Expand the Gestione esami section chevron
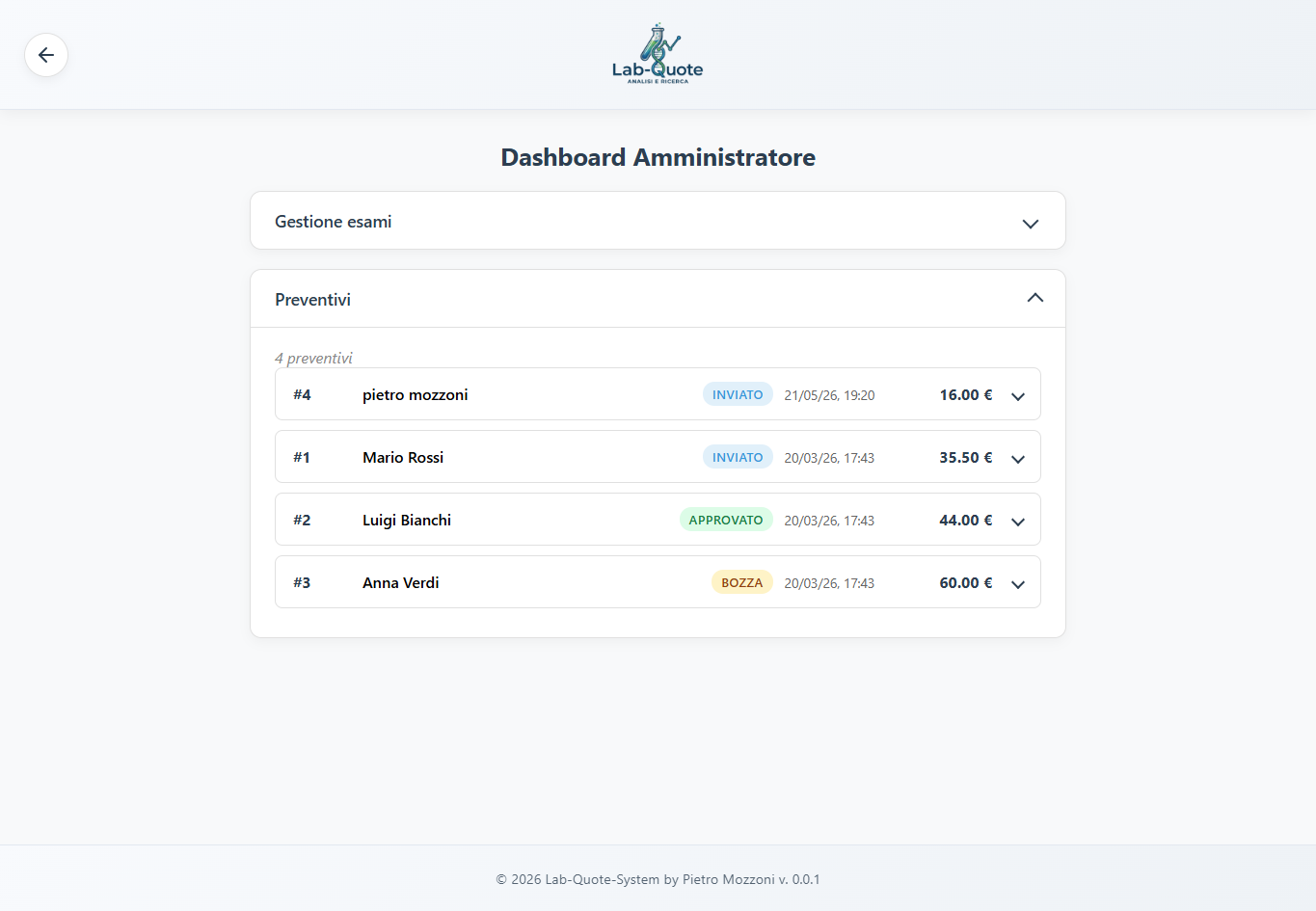Viewport: 1316px width, 911px height. pos(1031,224)
